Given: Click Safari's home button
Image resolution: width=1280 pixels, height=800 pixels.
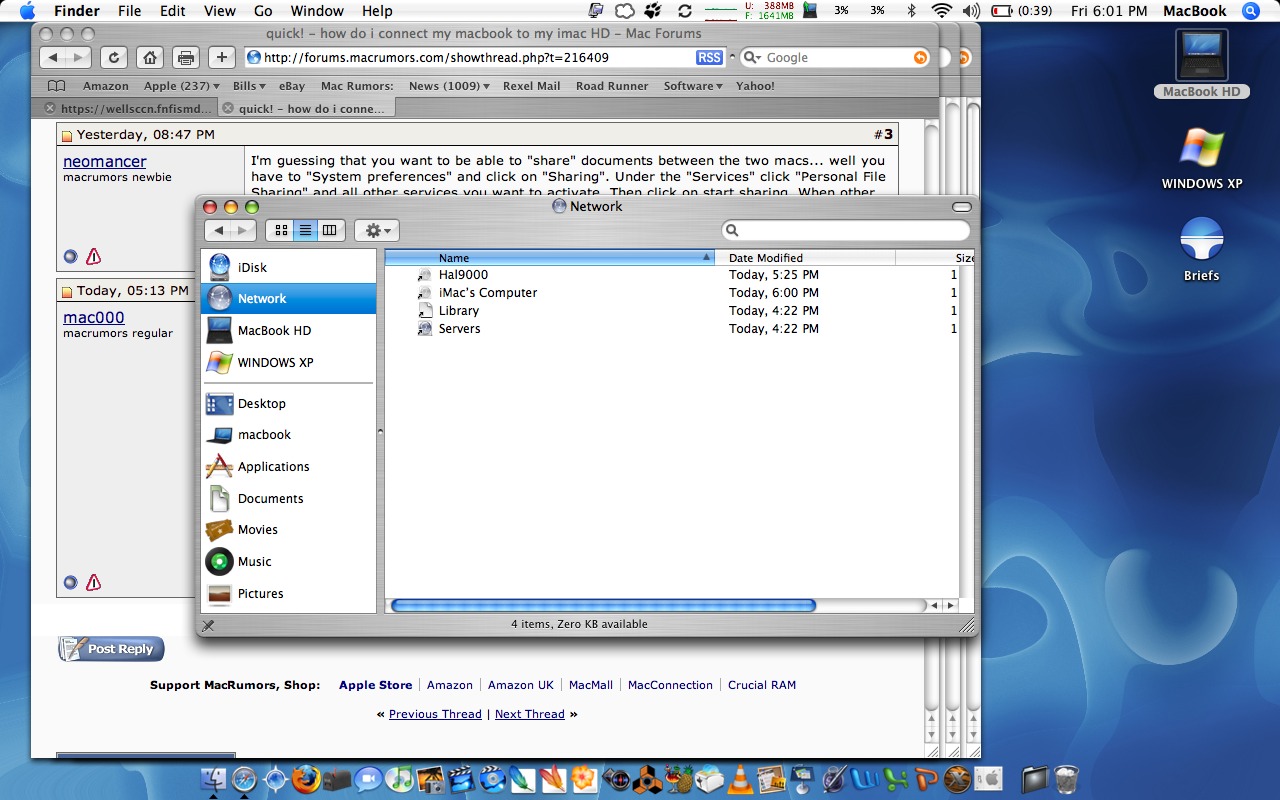Looking at the screenshot, I should click(x=150, y=58).
